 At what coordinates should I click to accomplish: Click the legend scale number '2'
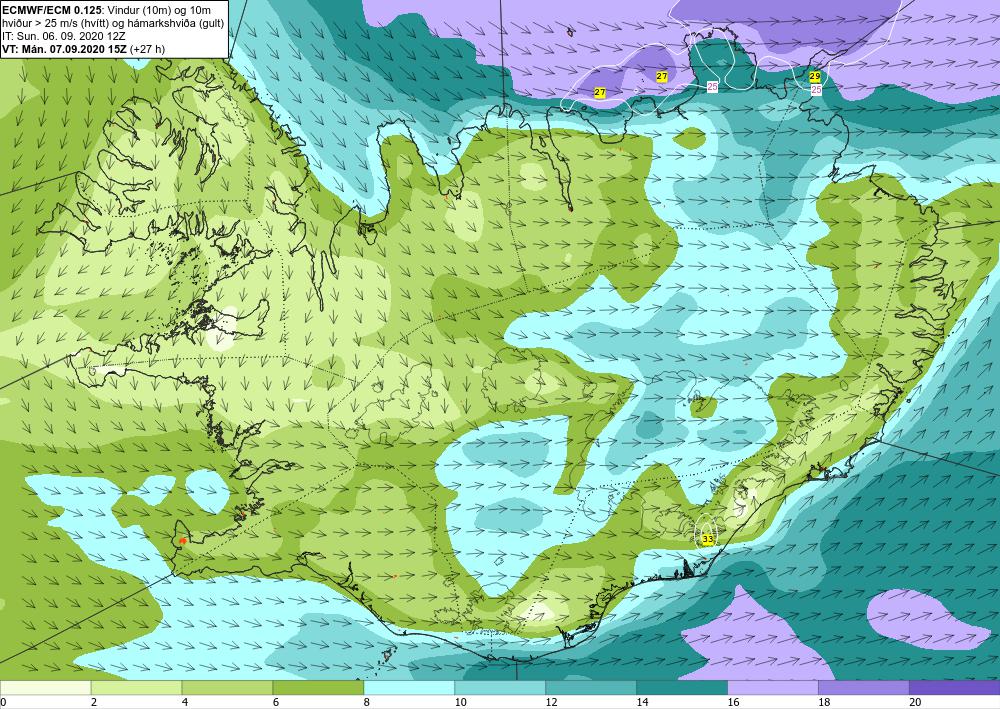[x=94, y=702]
